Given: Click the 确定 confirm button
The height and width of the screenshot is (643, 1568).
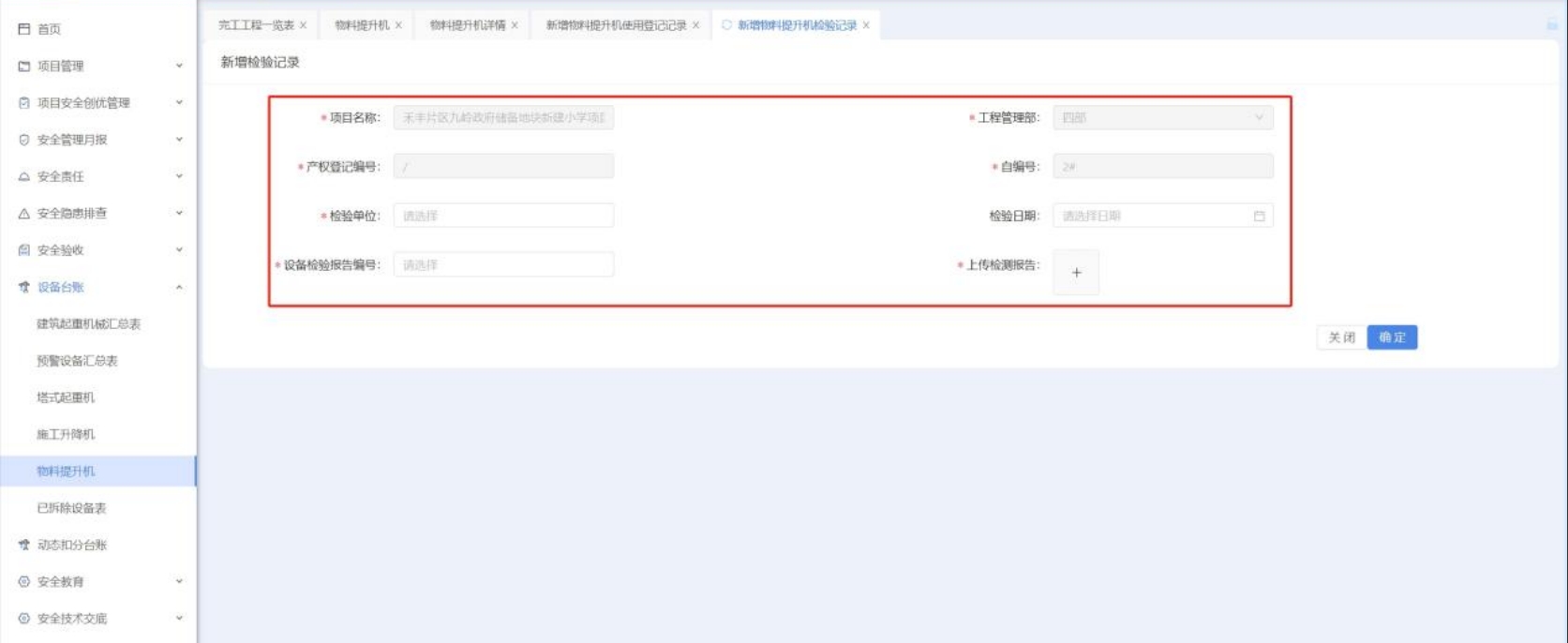Looking at the screenshot, I should pos(1392,337).
